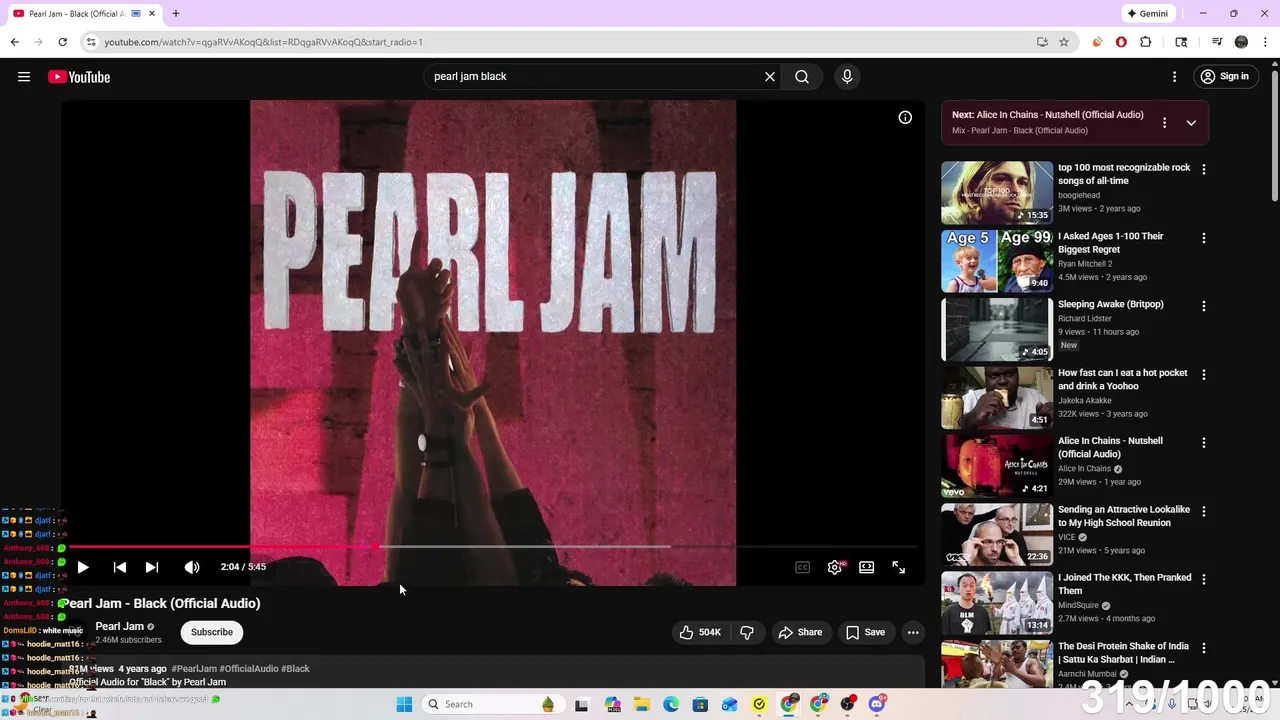This screenshot has height=720, width=1280.
Task: Open the Pearl Jam channel name link
Action: pos(119,626)
